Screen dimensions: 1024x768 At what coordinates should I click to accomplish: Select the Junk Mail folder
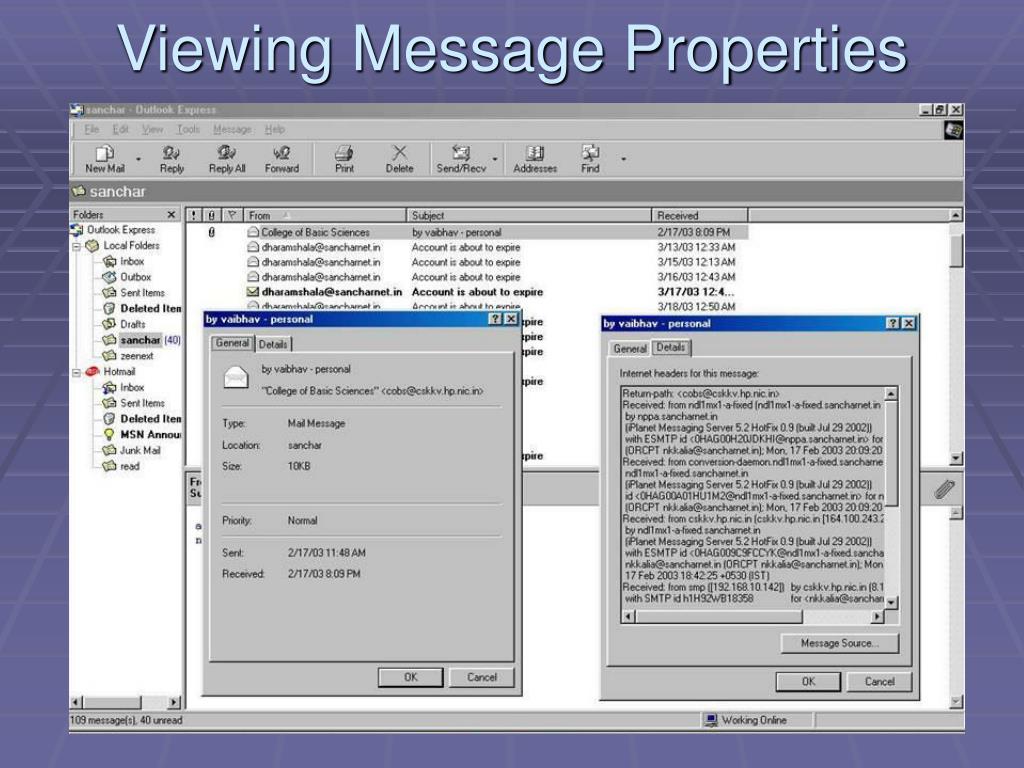coord(132,450)
